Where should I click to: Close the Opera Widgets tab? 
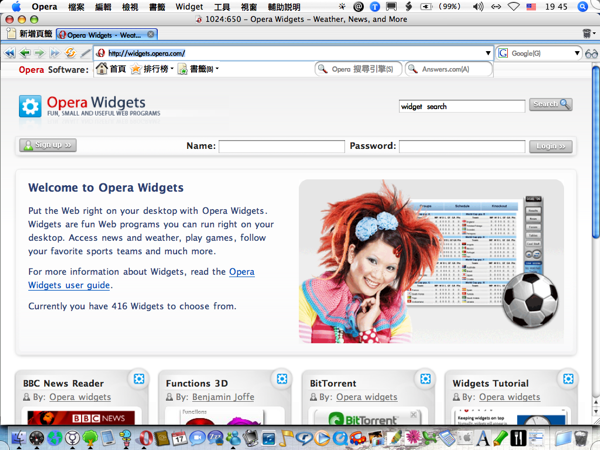click(x=151, y=34)
